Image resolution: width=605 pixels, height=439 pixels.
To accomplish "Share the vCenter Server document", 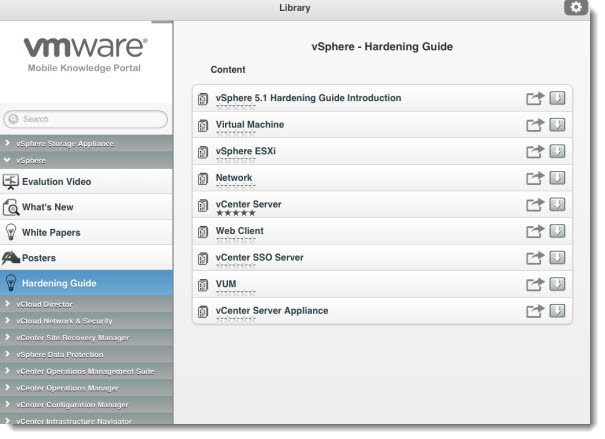I will coord(535,205).
